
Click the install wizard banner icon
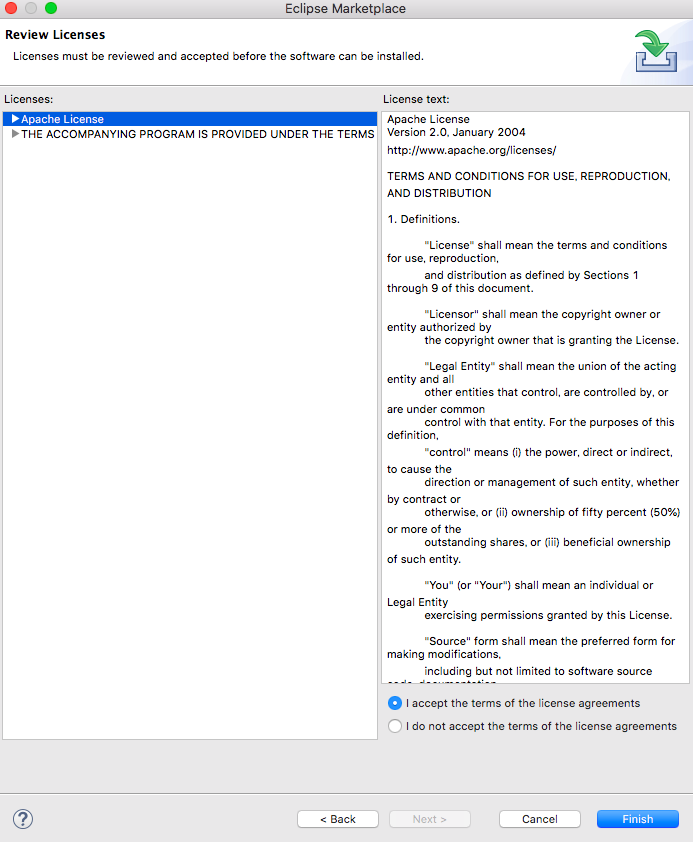click(656, 52)
